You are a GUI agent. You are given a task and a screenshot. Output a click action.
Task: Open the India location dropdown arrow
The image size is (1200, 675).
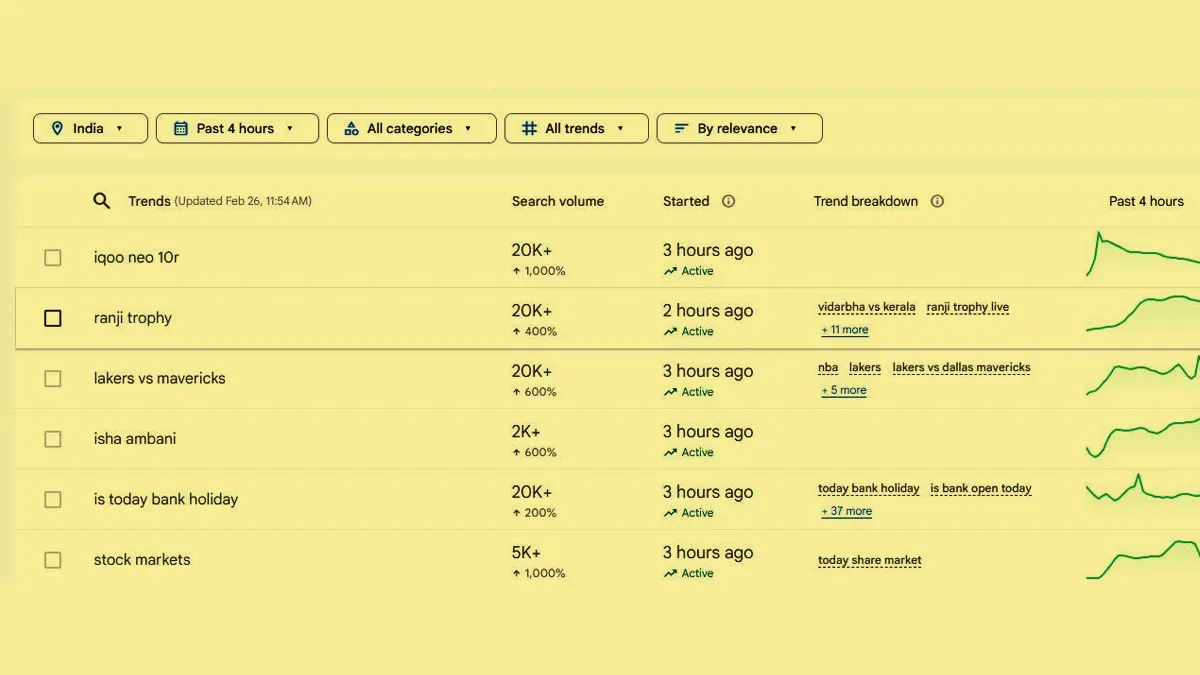tap(120, 129)
